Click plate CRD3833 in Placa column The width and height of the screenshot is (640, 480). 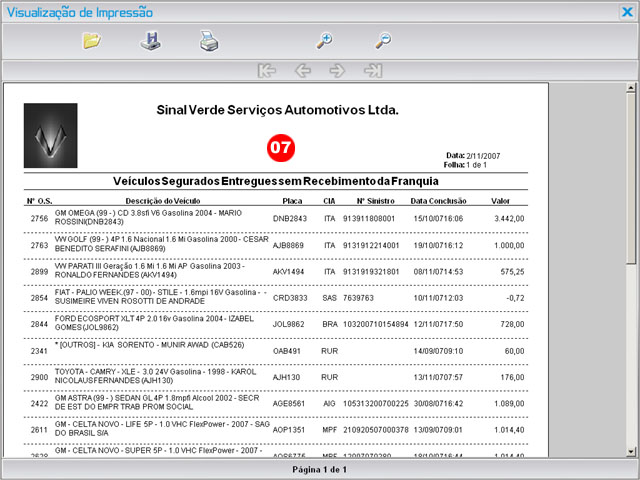coord(290,298)
